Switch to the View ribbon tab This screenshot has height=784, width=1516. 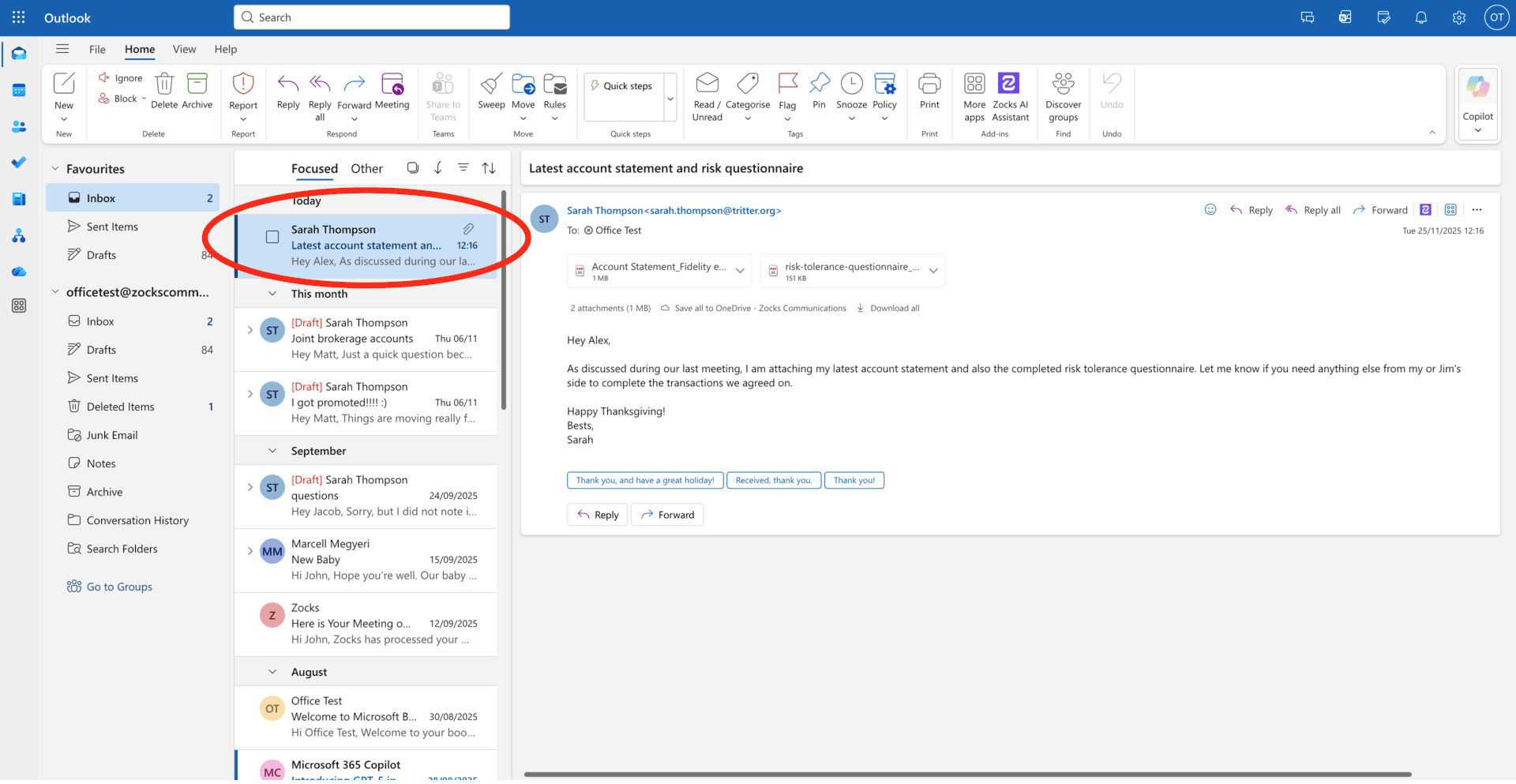(x=184, y=49)
